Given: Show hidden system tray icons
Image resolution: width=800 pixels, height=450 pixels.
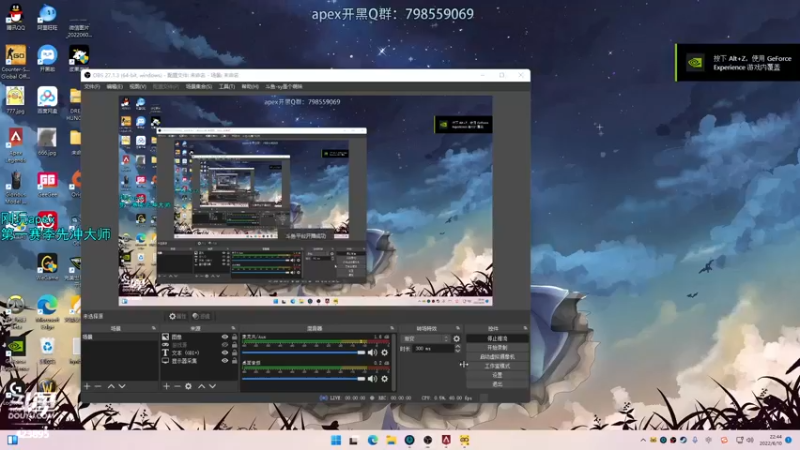Looking at the screenshot, I should click(643, 440).
